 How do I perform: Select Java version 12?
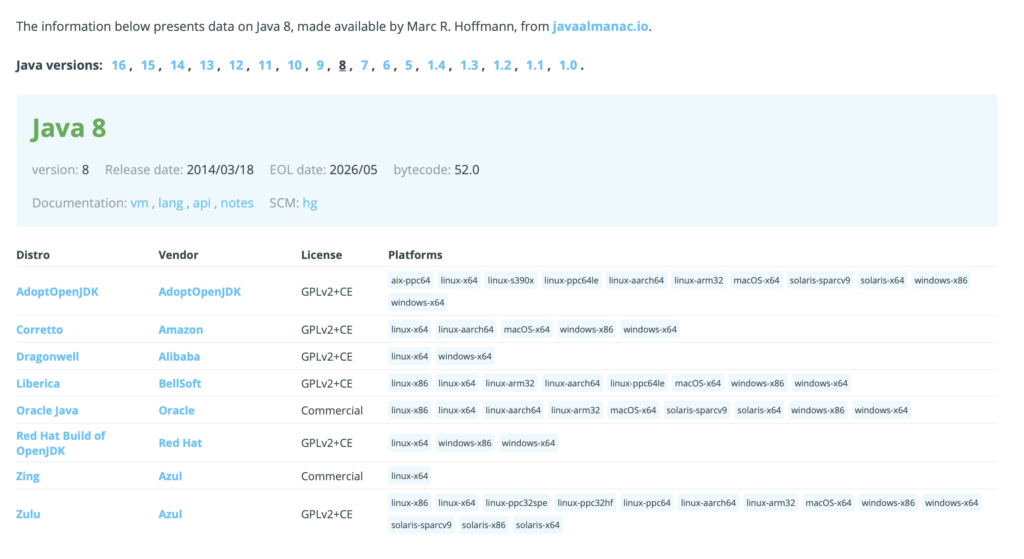tap(236, 65)
